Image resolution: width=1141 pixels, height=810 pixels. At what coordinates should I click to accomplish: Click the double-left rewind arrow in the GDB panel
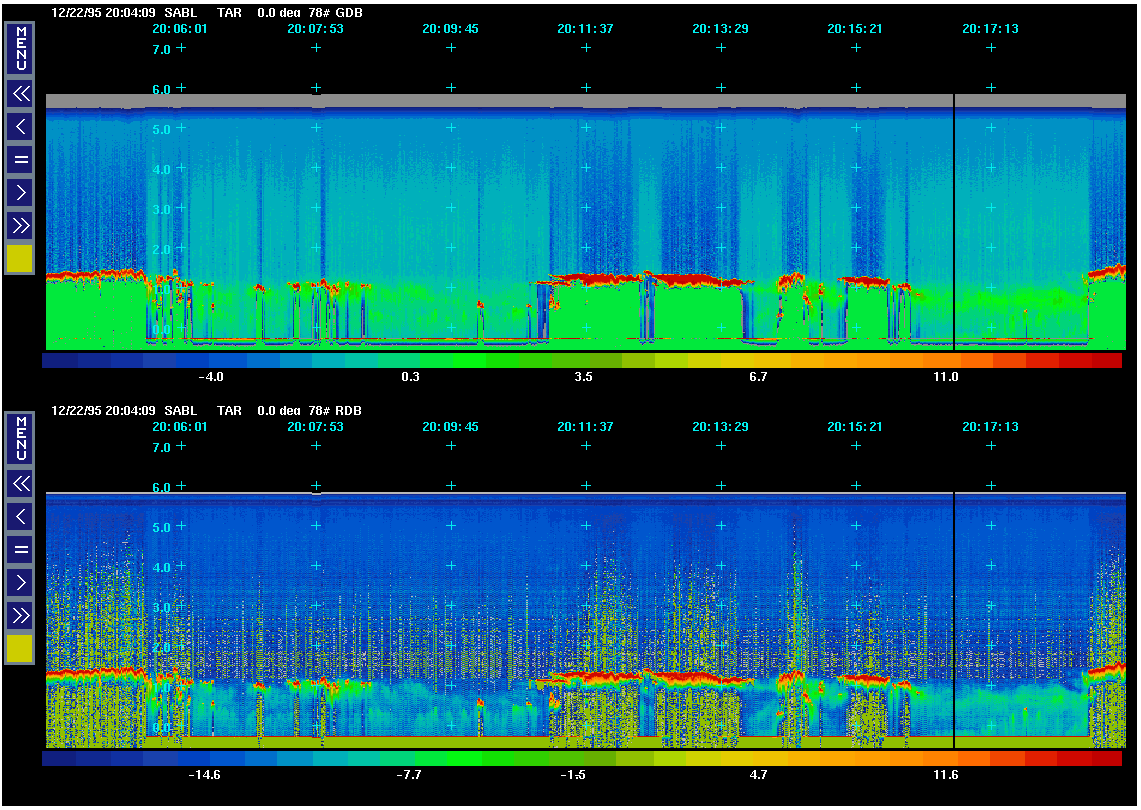click(20, 94)
